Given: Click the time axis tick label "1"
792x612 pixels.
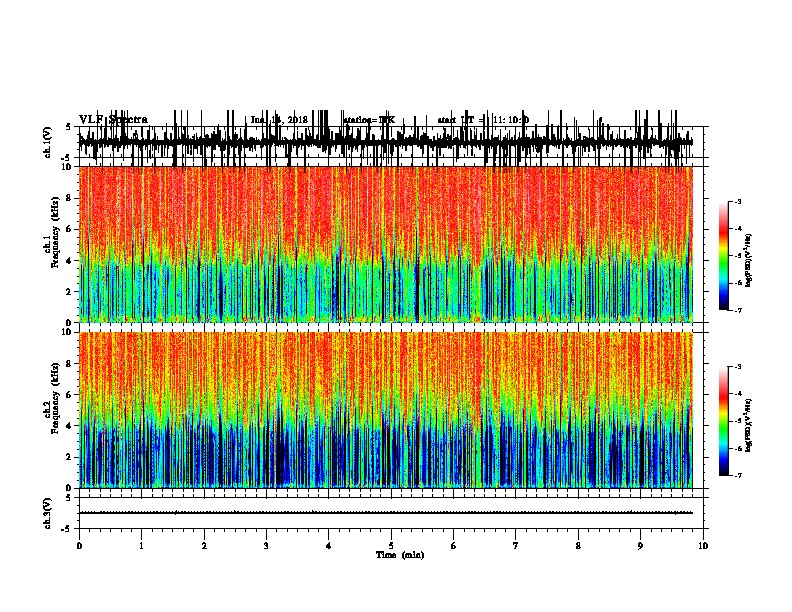Looking at the screenshot, I should click(x=141, y=546).
